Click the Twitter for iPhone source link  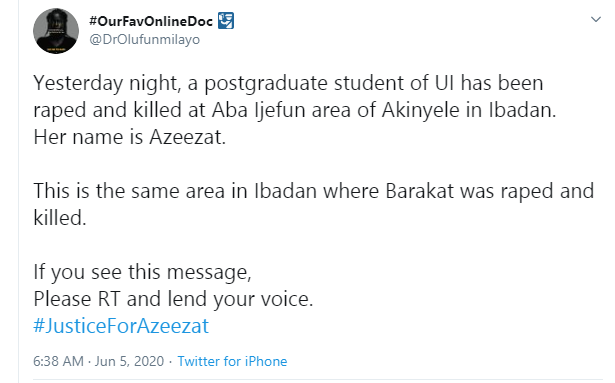[x=232, y=361]
